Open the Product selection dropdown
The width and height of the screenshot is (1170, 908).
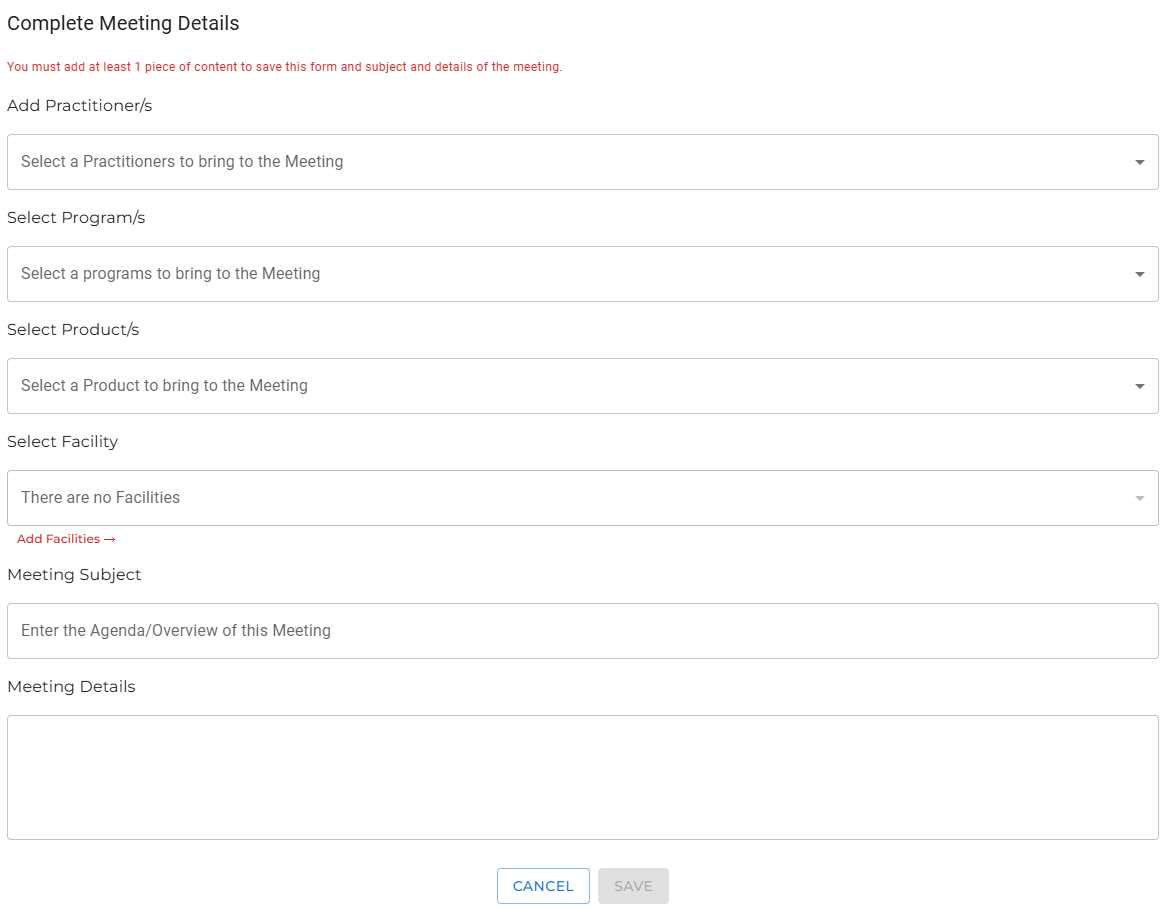[583, 385]
